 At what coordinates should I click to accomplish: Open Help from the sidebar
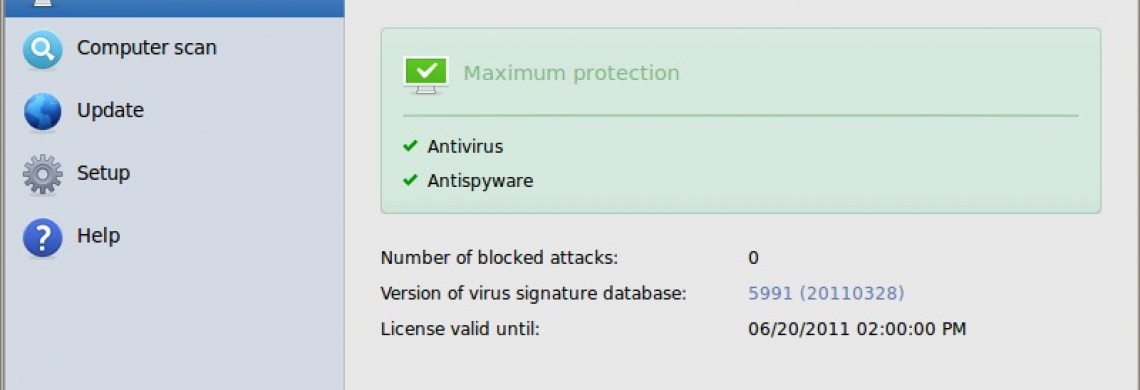click(98, 236)
